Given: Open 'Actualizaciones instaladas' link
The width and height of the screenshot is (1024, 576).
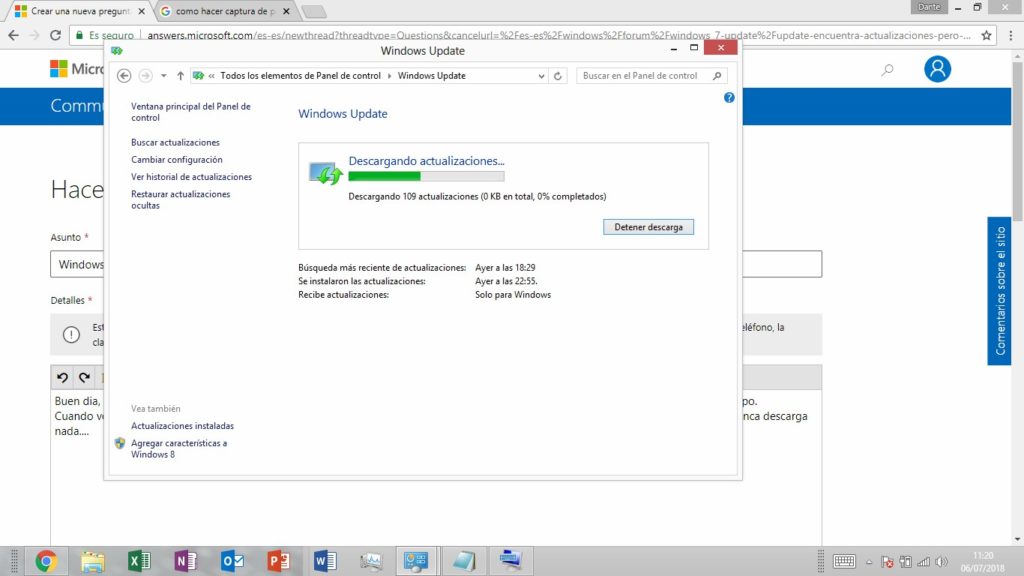Looking at the screenshot, I should pos(182,426).
